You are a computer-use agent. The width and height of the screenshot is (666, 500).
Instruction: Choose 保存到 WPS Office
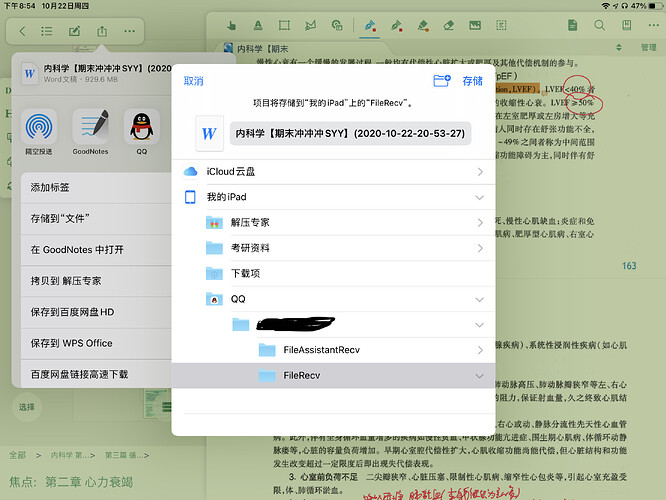click(x=96, y=343)
